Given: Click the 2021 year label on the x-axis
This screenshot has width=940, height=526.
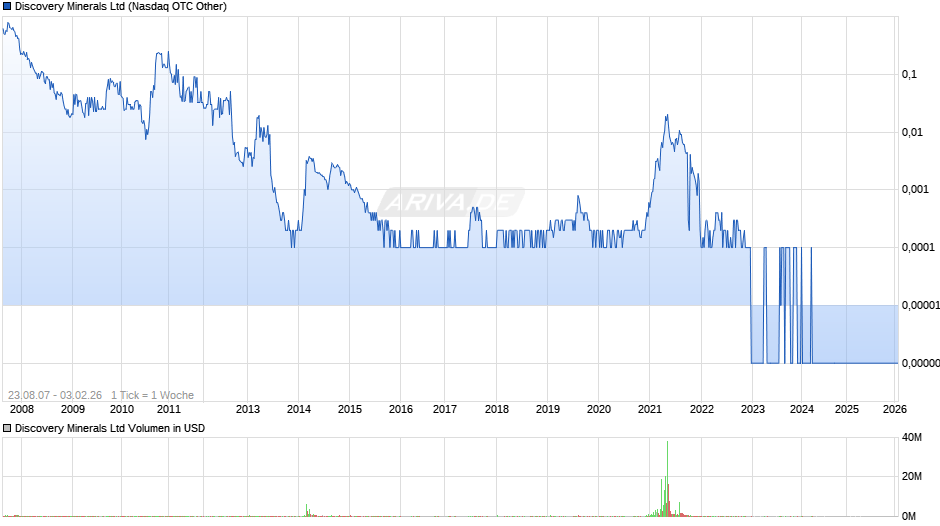Looking at the screenshot, I should point(649,409).
